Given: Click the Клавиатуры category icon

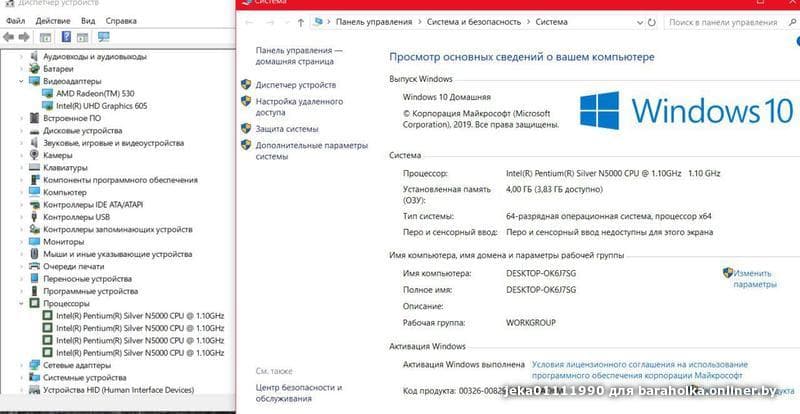Looking at the screenshot, I should point(35,167).
